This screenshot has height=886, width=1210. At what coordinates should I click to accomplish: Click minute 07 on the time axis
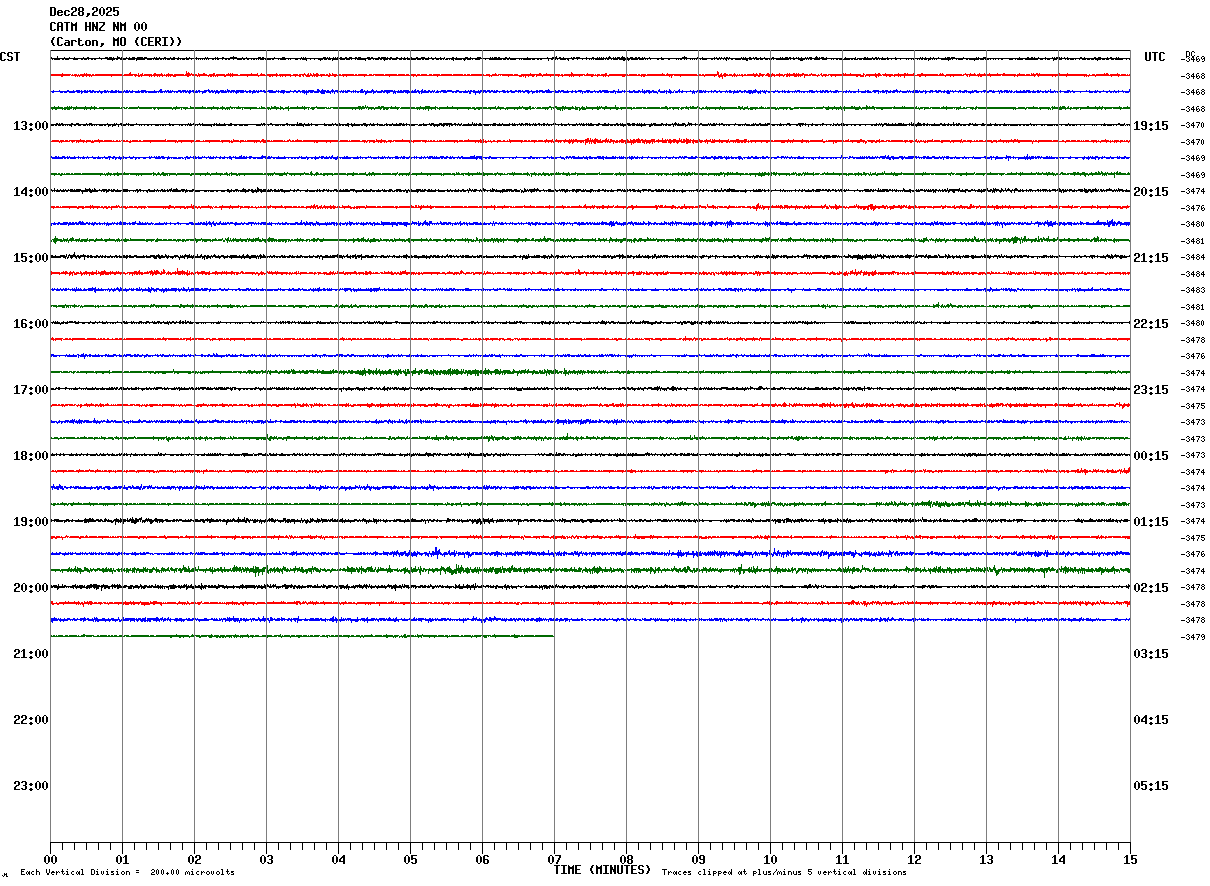(x=554, y=859)
